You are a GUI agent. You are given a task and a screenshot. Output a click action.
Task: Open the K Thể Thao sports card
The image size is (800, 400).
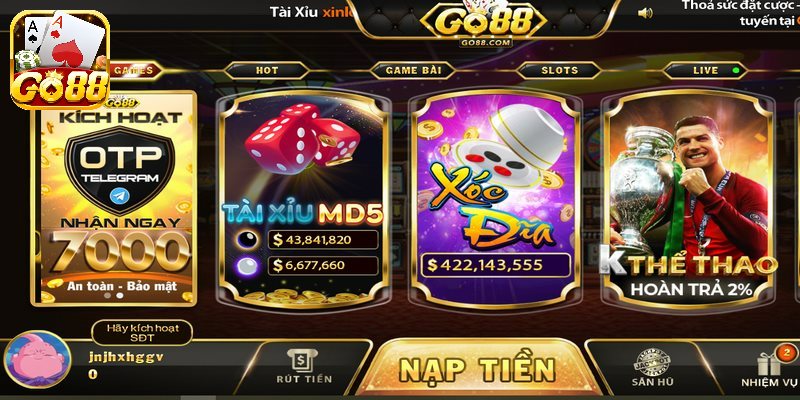[688, 199]
